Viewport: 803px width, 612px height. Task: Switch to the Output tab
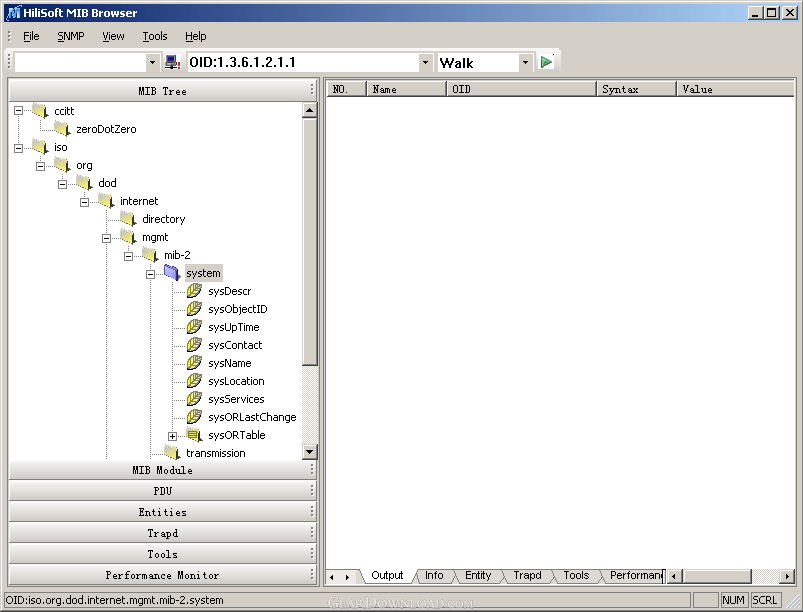387,575
